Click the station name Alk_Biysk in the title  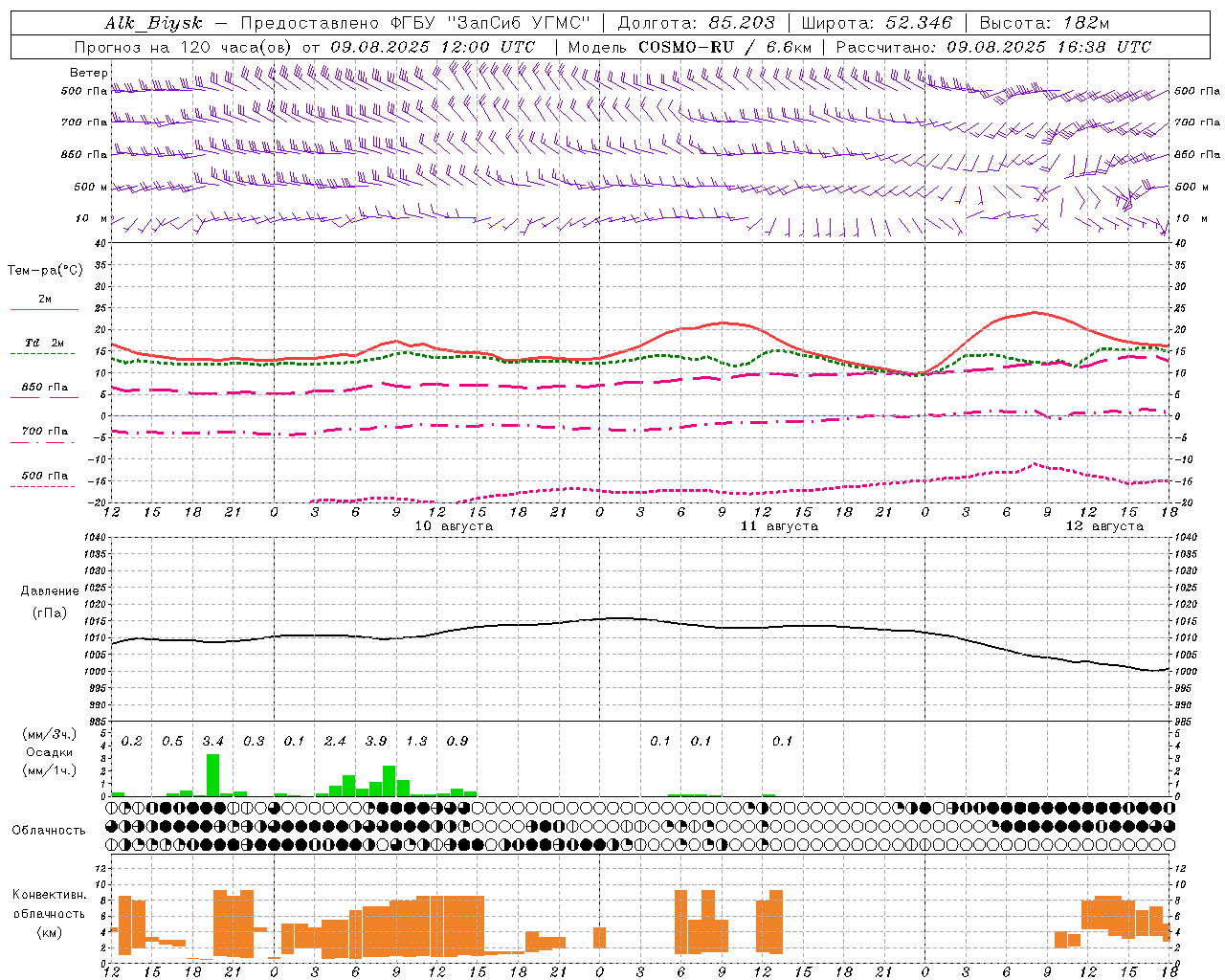click(152, 23)
